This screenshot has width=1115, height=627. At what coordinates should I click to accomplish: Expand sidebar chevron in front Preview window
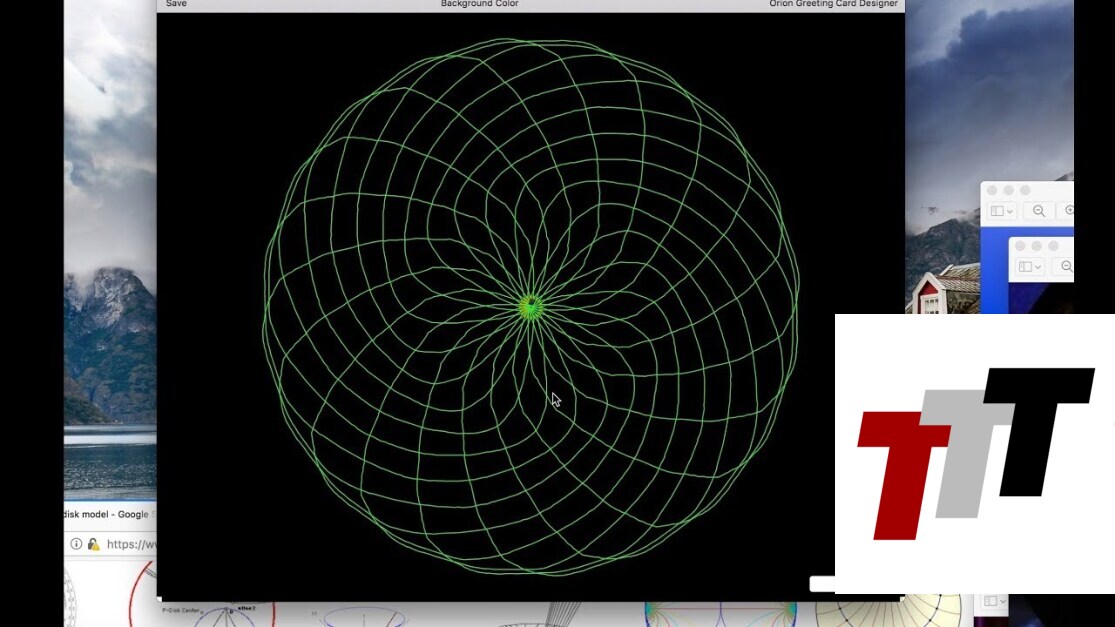pos(1038,267)
